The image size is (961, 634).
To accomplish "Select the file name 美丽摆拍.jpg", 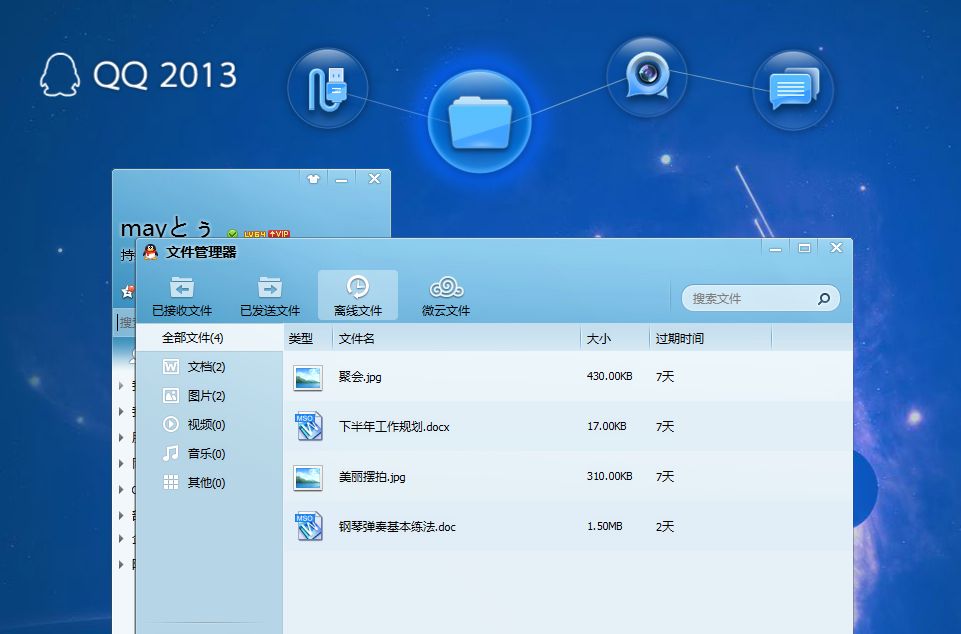I will (x=372, y=477).
